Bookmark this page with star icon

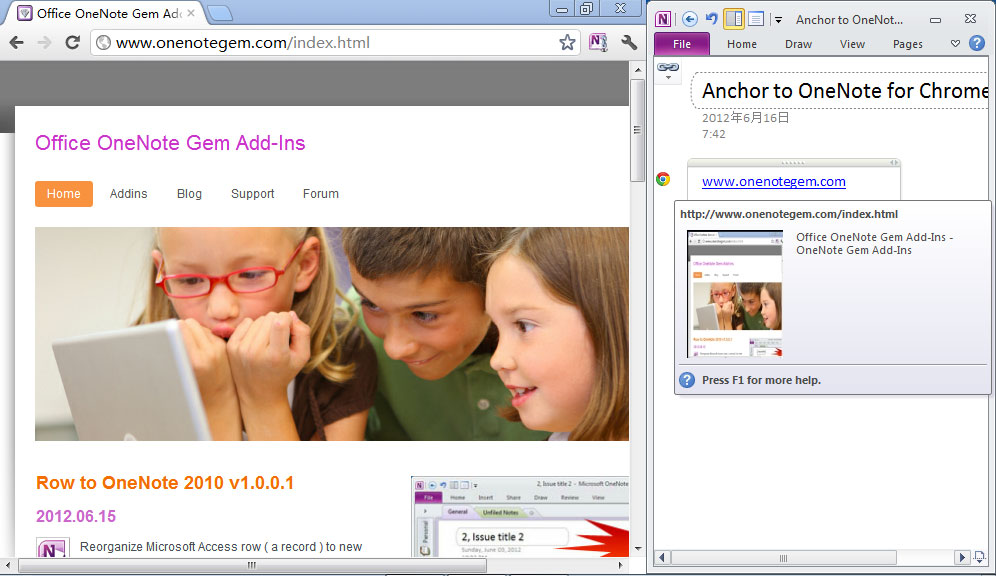coord(567,43)
